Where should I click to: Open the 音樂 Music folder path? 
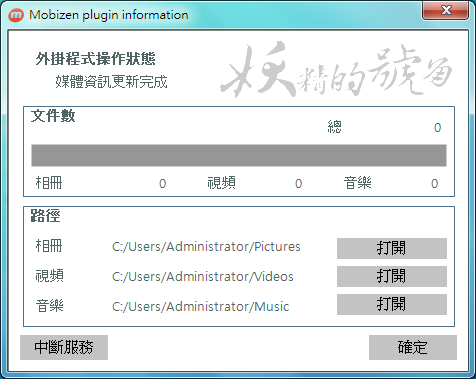click(x=392, y=304)
